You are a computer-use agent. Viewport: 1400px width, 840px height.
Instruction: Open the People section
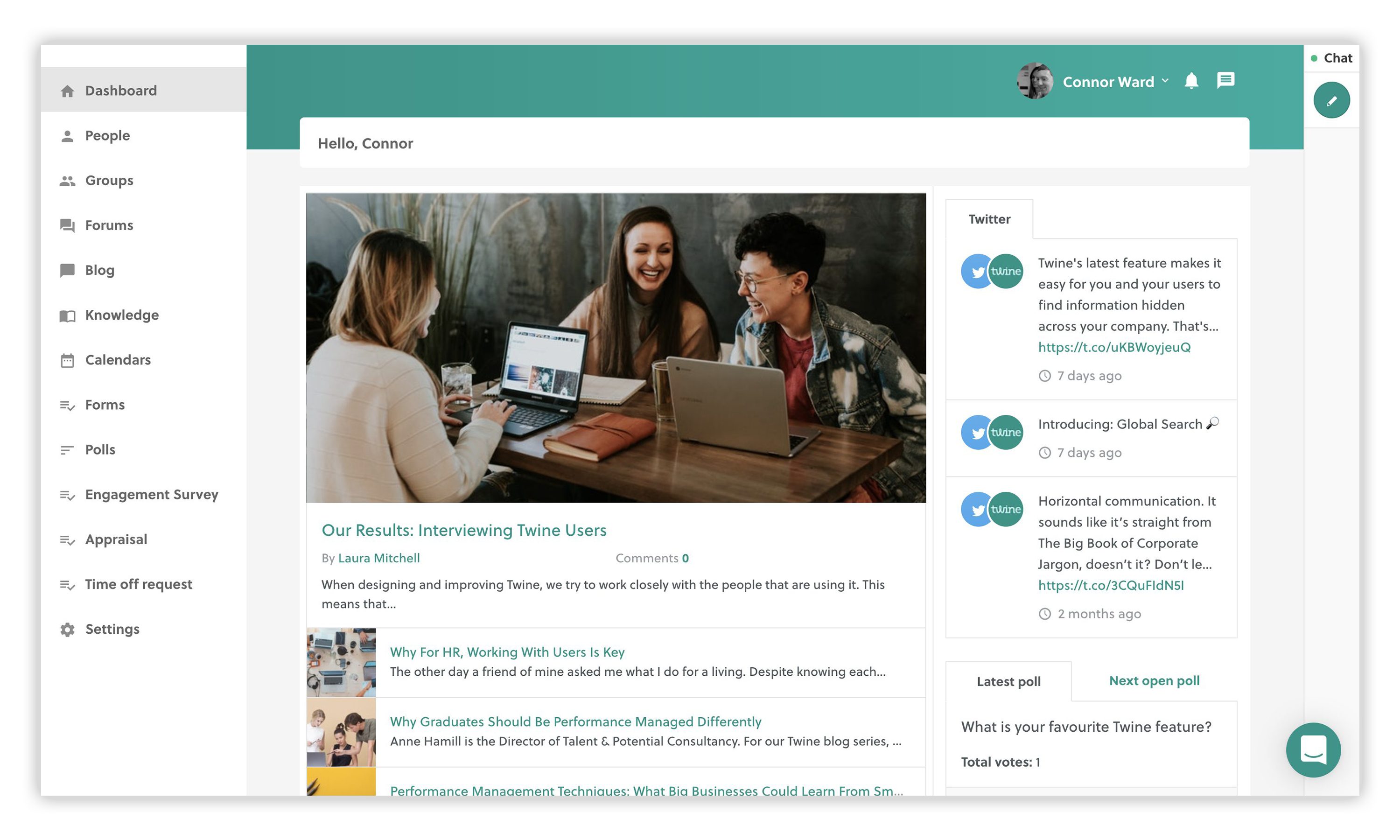tap(107, 136)
